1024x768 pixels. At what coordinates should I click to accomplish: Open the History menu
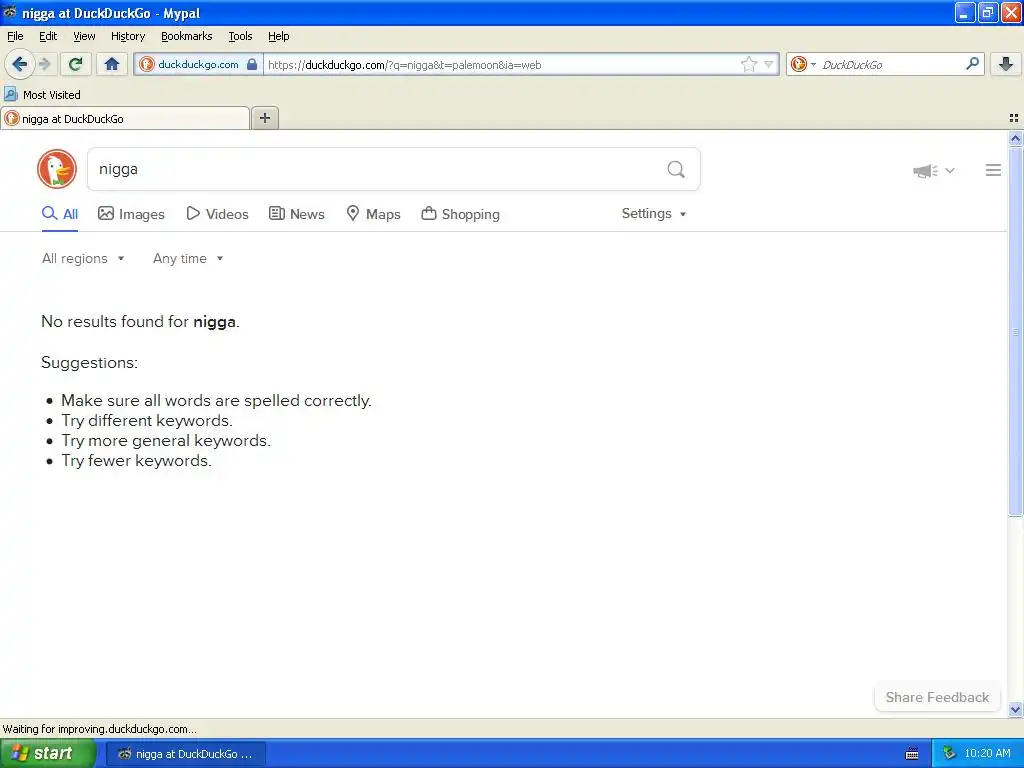[127, 37]
